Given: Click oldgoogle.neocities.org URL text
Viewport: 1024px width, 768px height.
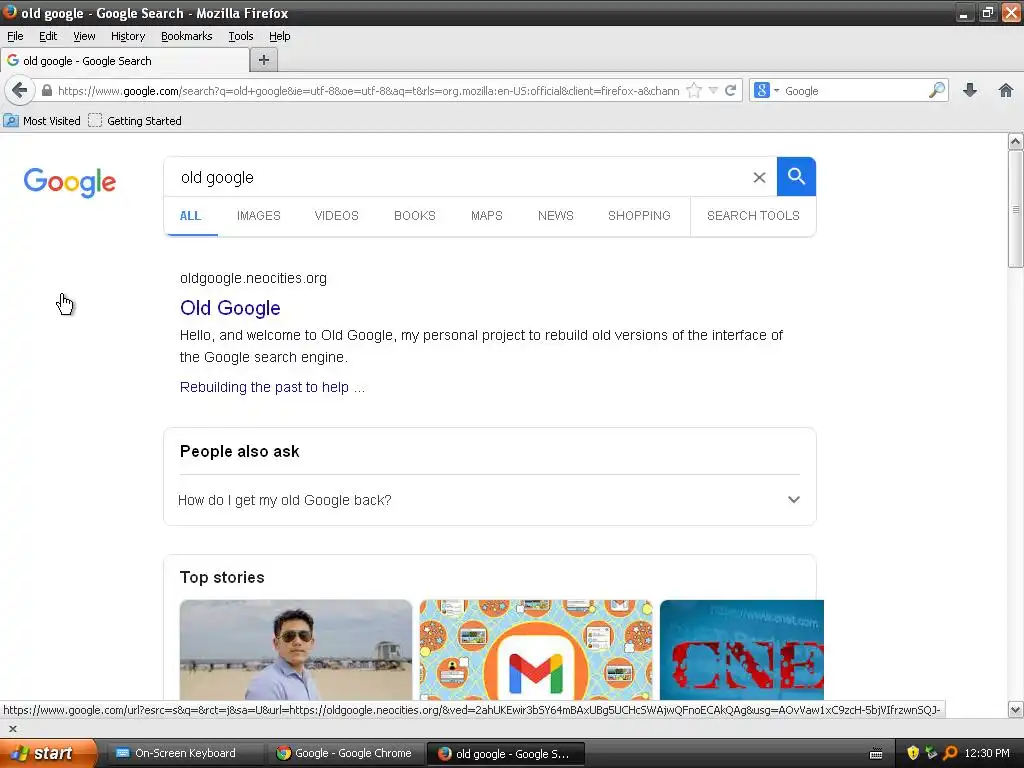Looking at the screenshot, I should 253,278.
